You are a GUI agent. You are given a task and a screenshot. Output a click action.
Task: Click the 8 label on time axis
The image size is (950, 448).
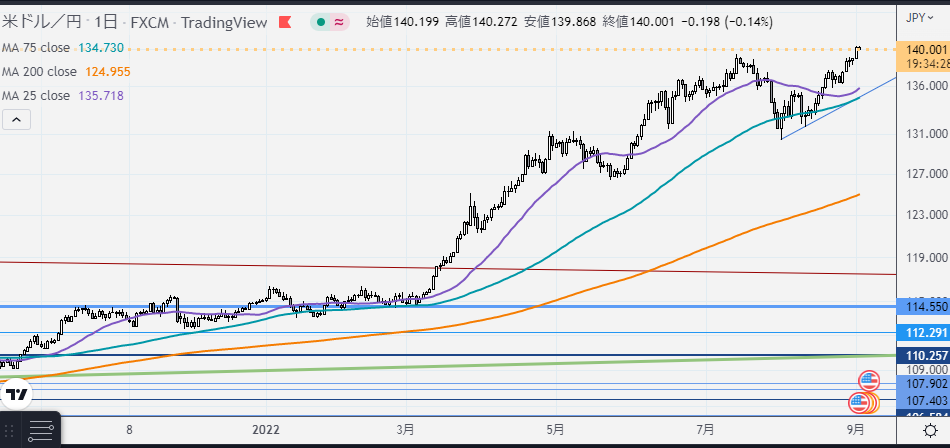129,430
